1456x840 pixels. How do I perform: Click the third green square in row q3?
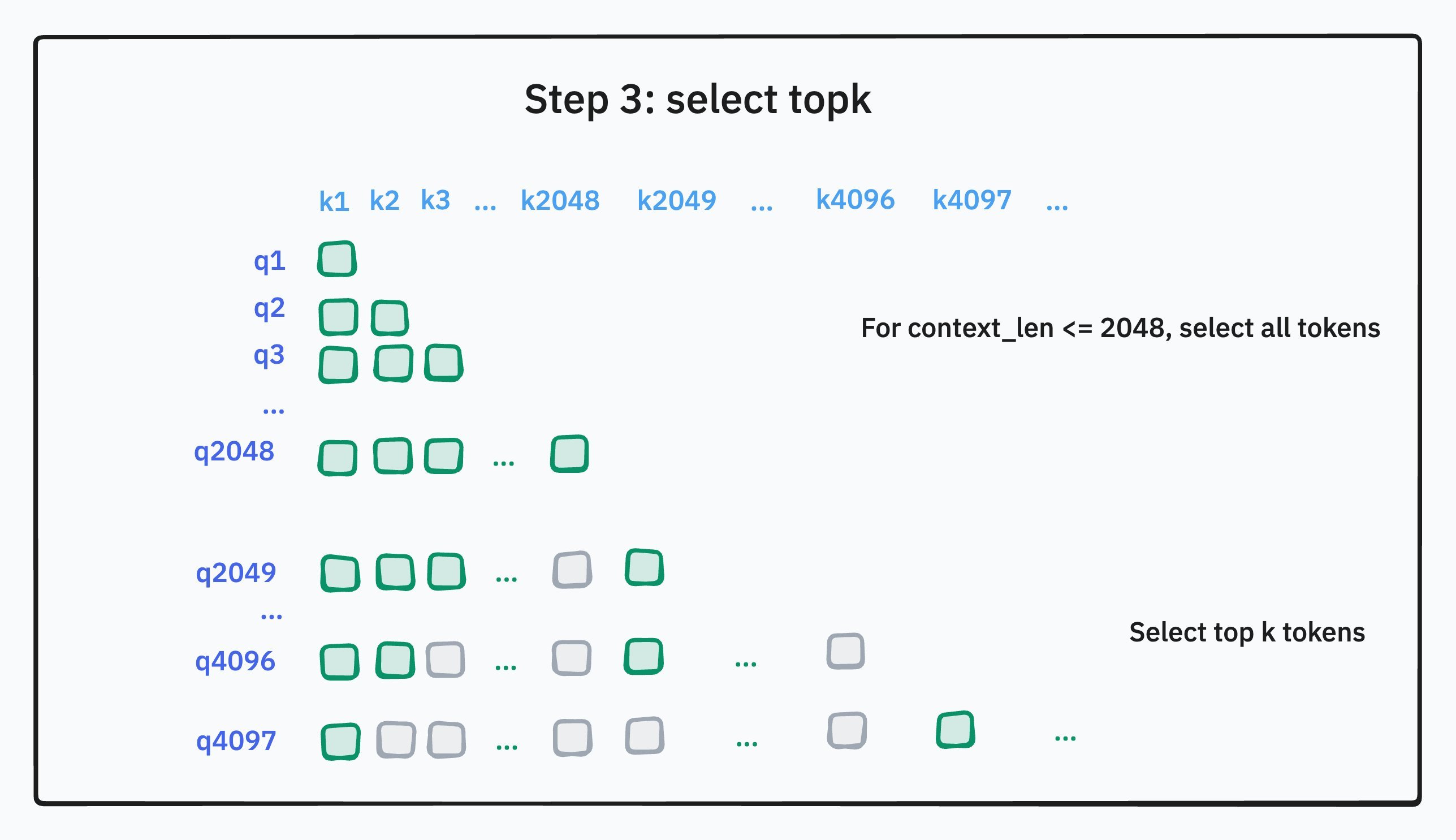point(443,363)
